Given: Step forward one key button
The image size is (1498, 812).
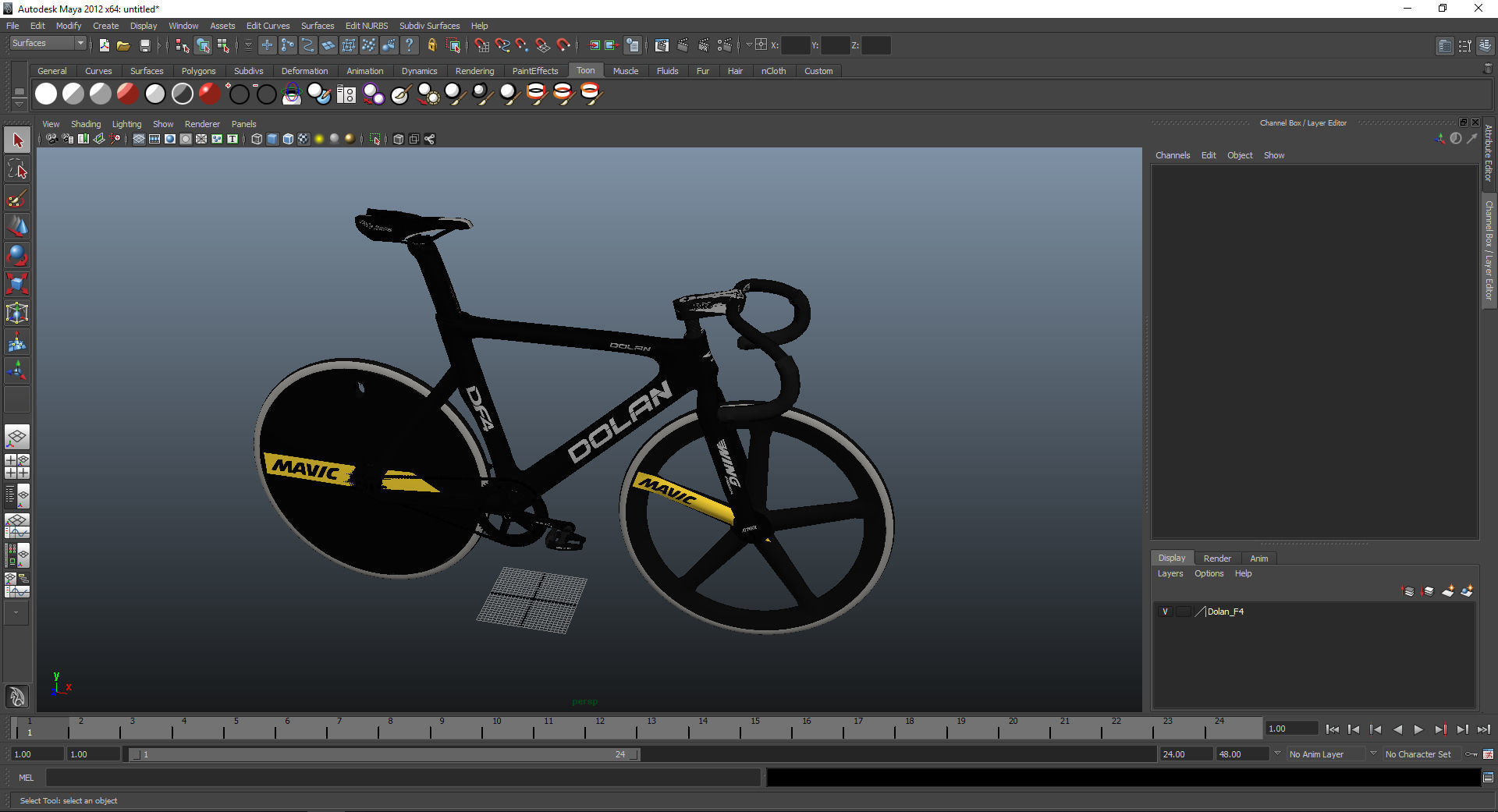Looking at the screenshot, I should (1440, 729).
